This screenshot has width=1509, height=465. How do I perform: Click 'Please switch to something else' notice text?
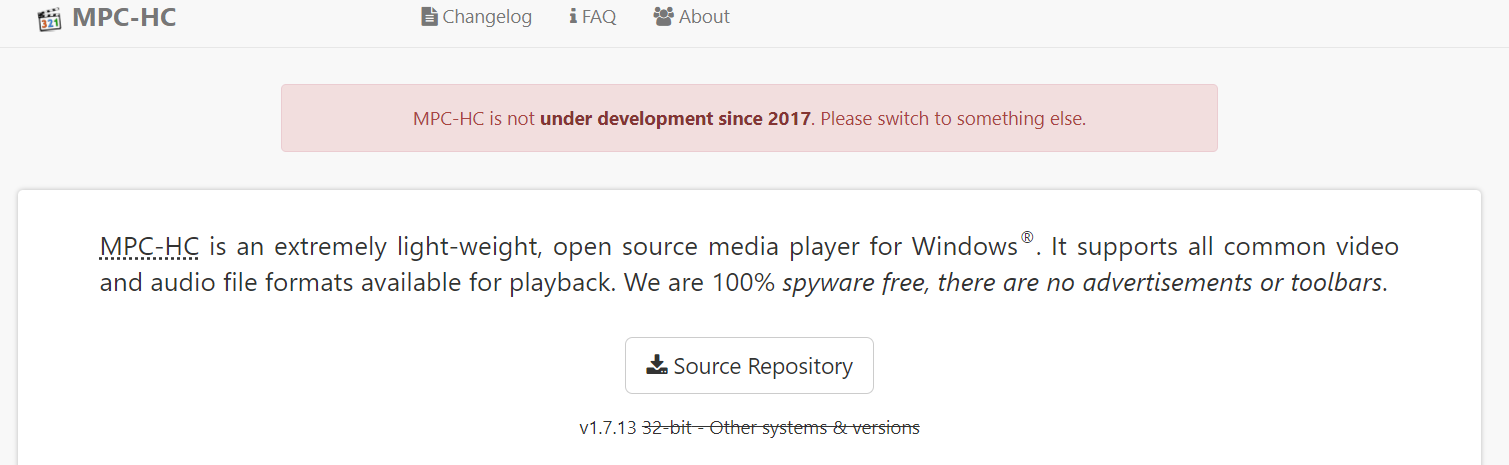point(953,118)
